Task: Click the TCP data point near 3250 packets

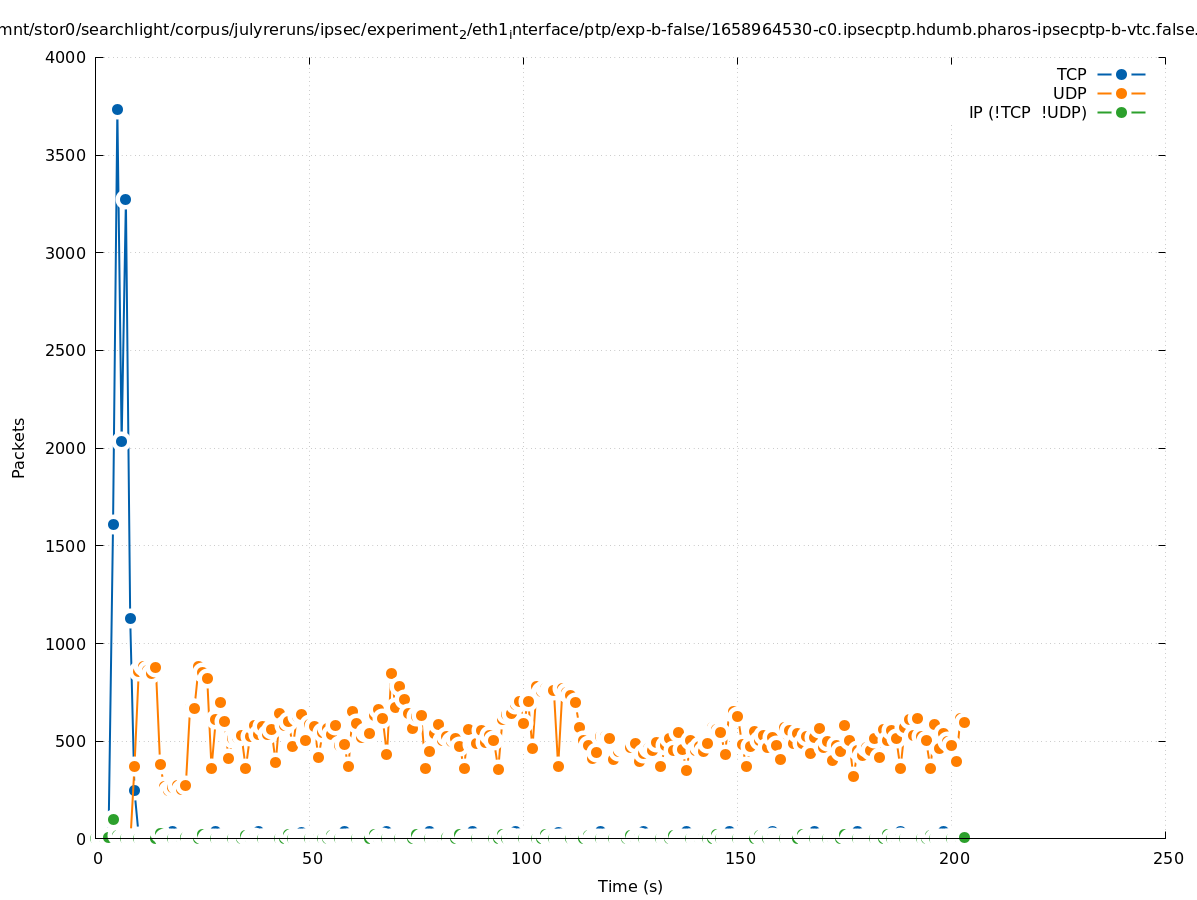Action: tap(125, 199)
